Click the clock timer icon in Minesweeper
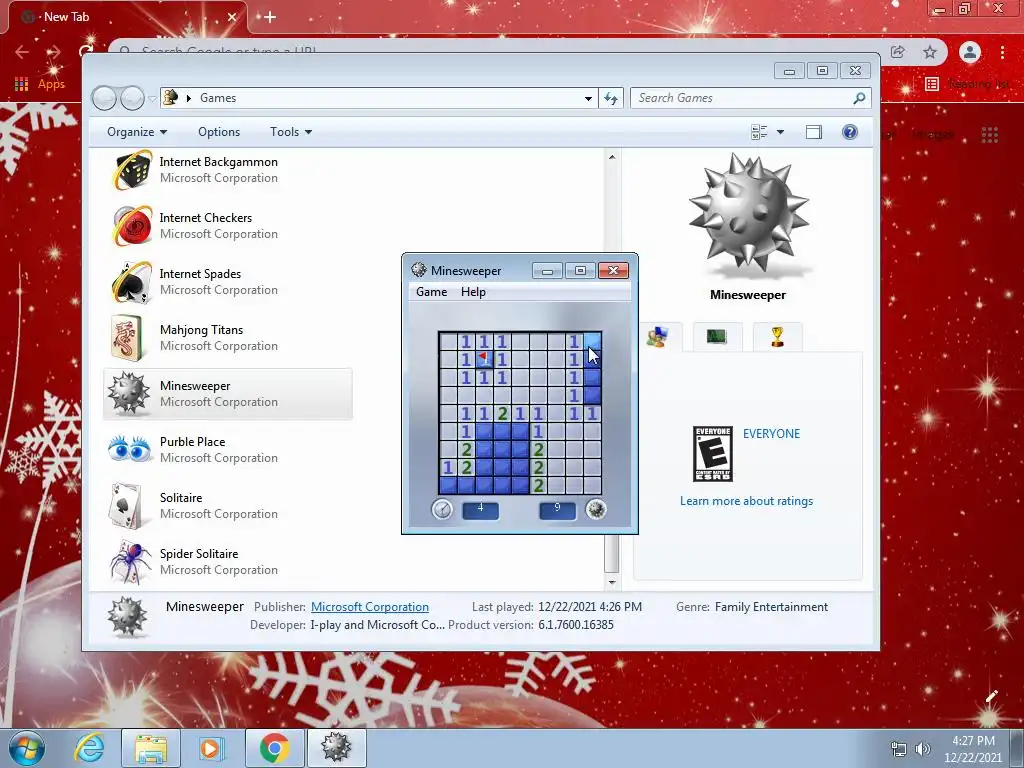The image size is (1024, 768). click(442, 509)
